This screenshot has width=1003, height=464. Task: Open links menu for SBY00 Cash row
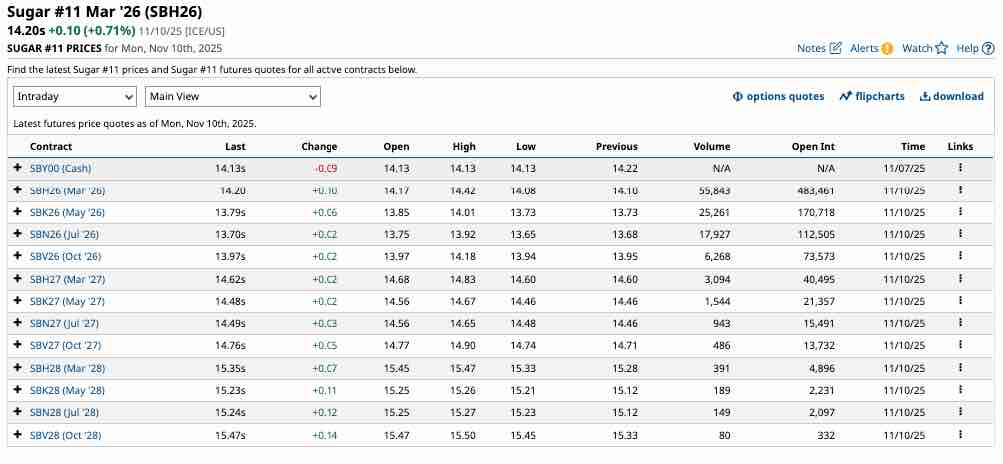click(960, 168)
